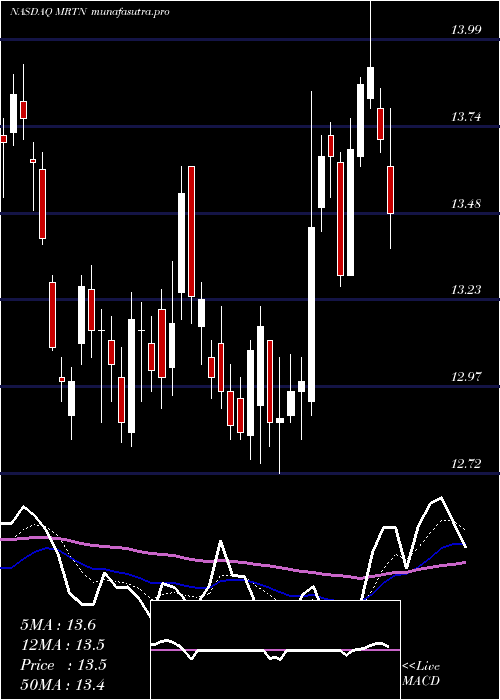Click the <<Live MACD label
This screenshot has width=500, height=700.
click(421, 674)
